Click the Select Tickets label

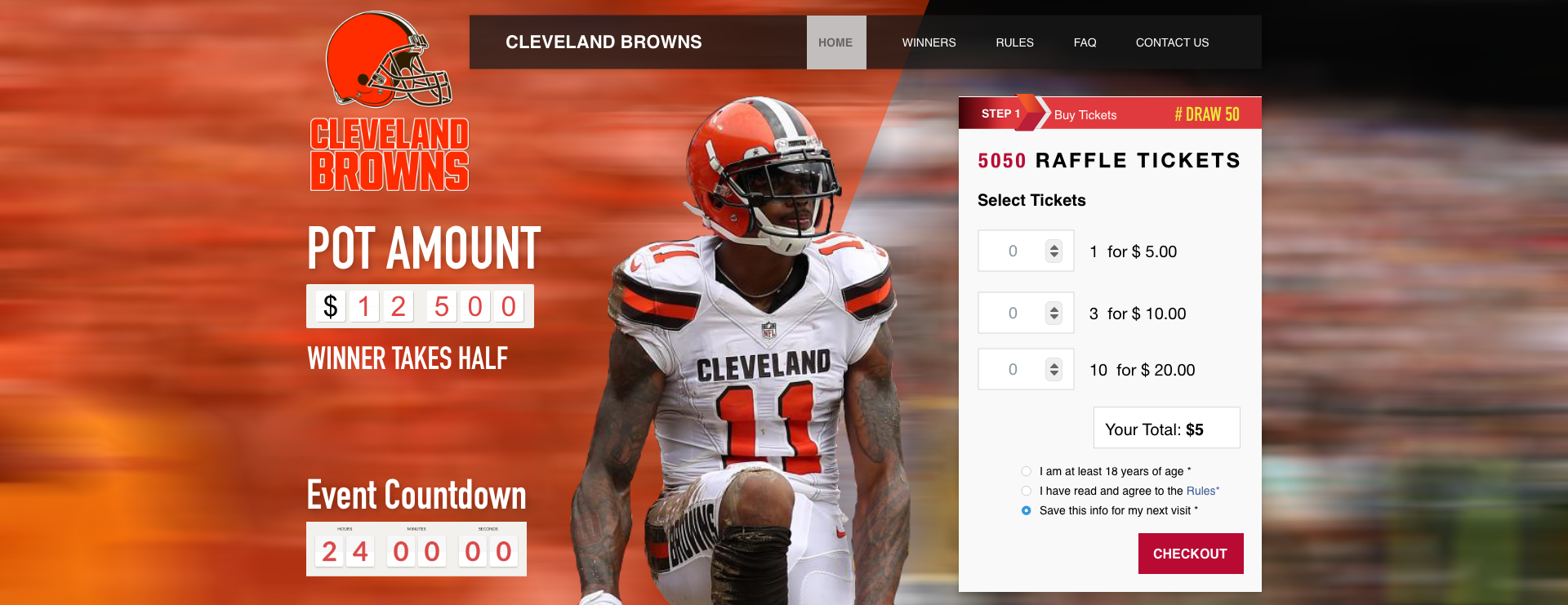click(x=1031, y=200)
